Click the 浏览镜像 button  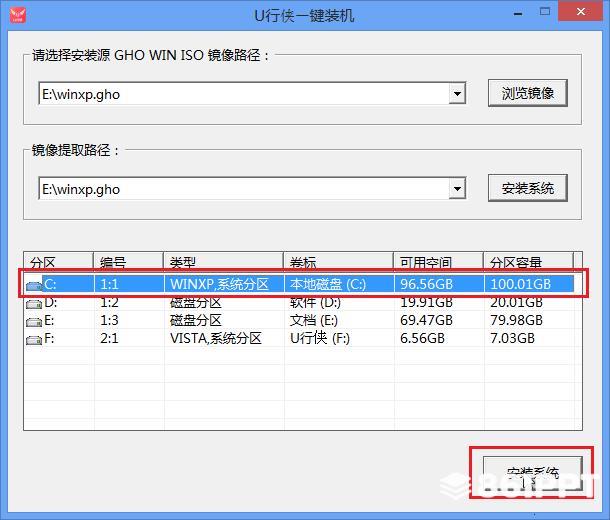coord(528,93)
